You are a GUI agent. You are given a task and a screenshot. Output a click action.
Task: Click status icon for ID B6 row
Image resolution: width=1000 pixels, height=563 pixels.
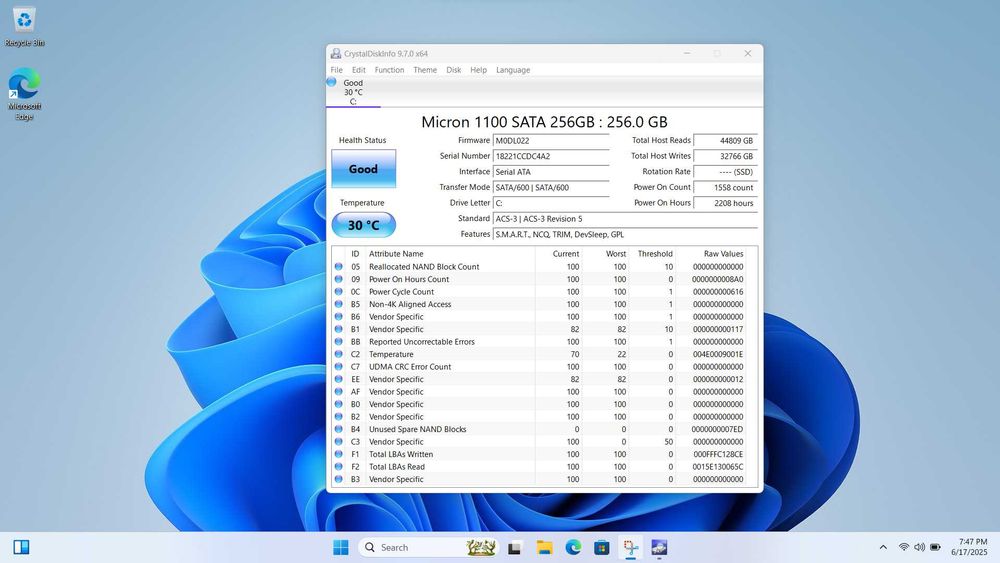(x=339, y=317)
